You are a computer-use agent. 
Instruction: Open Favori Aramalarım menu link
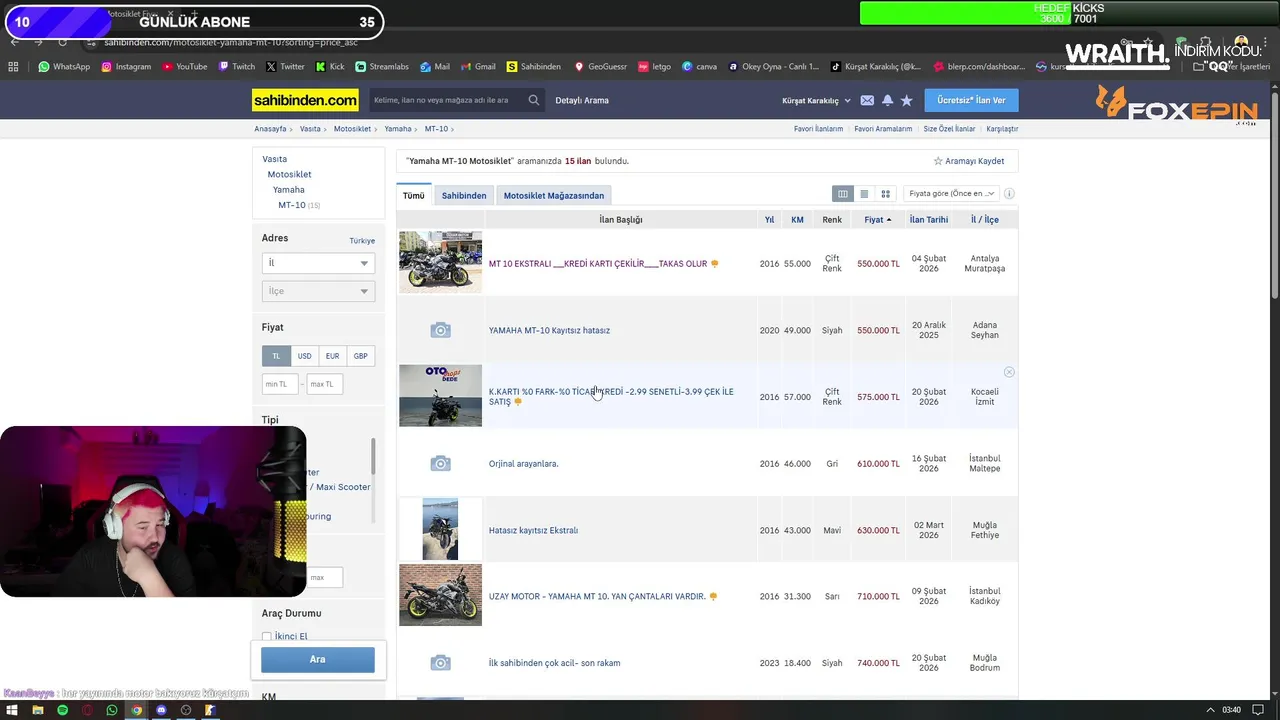click(883, 129)
